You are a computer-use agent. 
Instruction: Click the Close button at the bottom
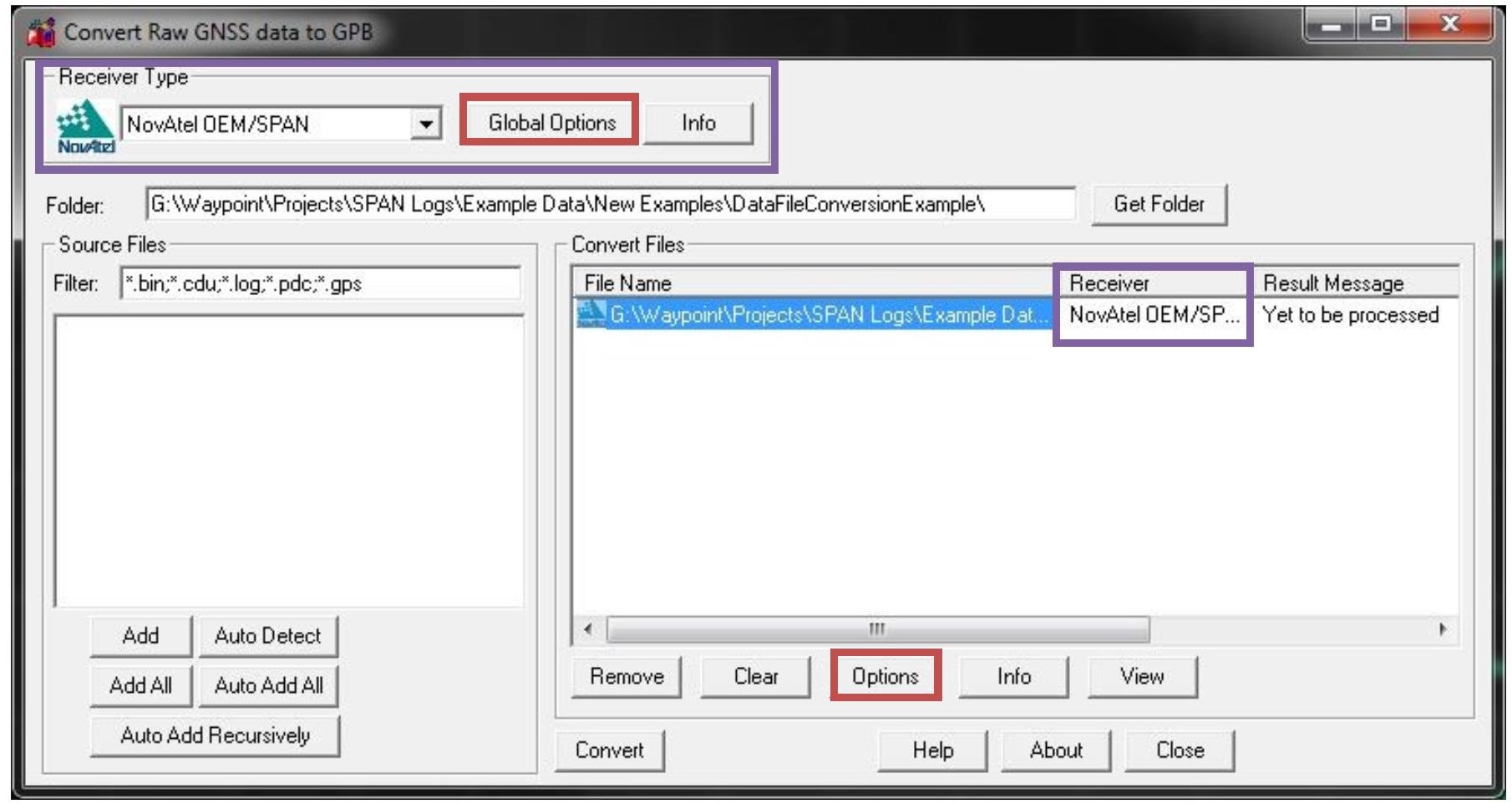[x=1180, y=751]
